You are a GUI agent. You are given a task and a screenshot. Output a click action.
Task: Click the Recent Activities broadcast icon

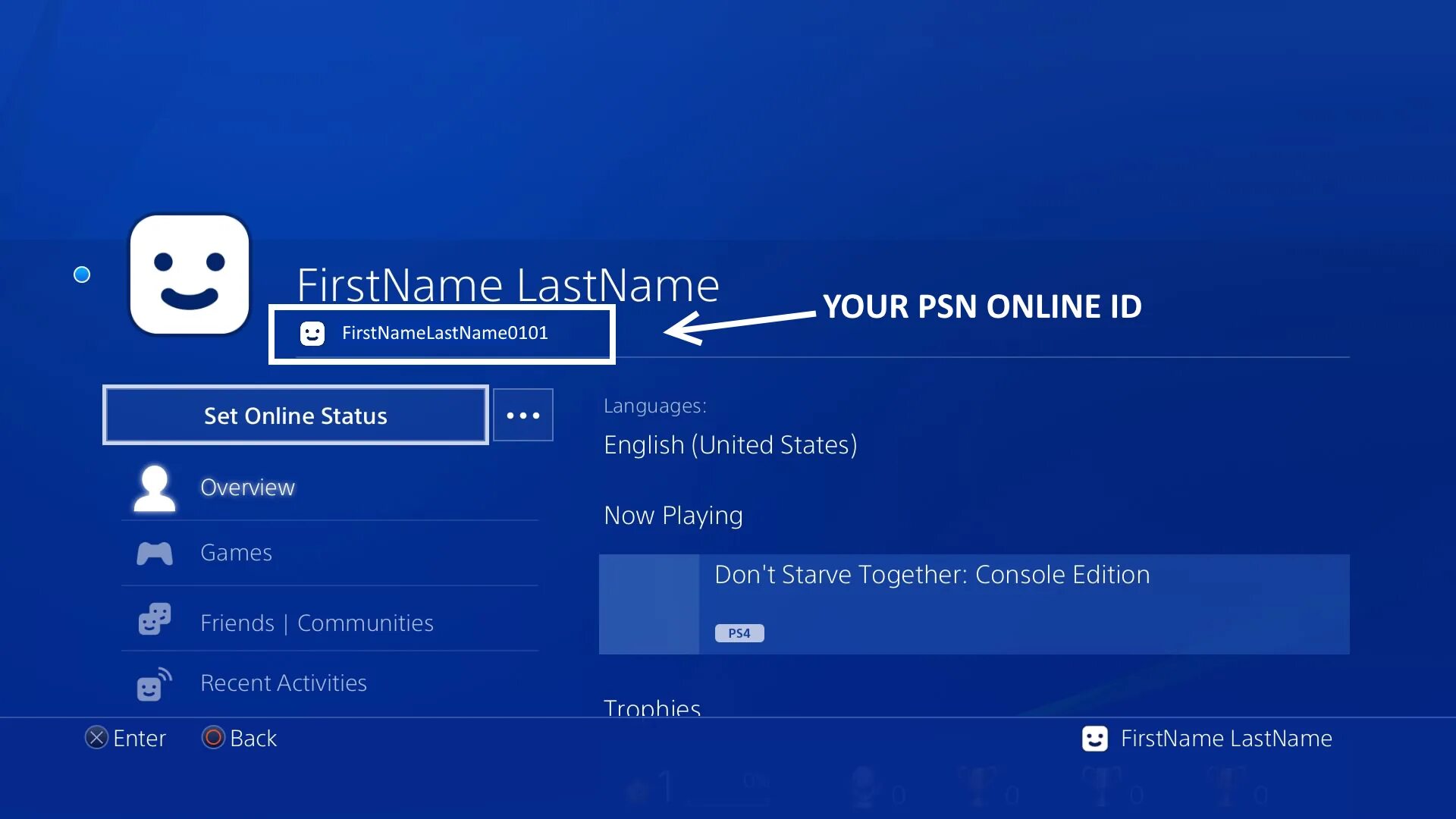point(154,685)
